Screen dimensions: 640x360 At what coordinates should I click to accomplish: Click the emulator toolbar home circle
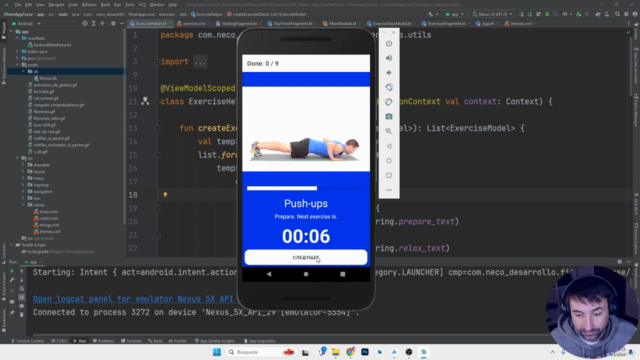point(389,161)
